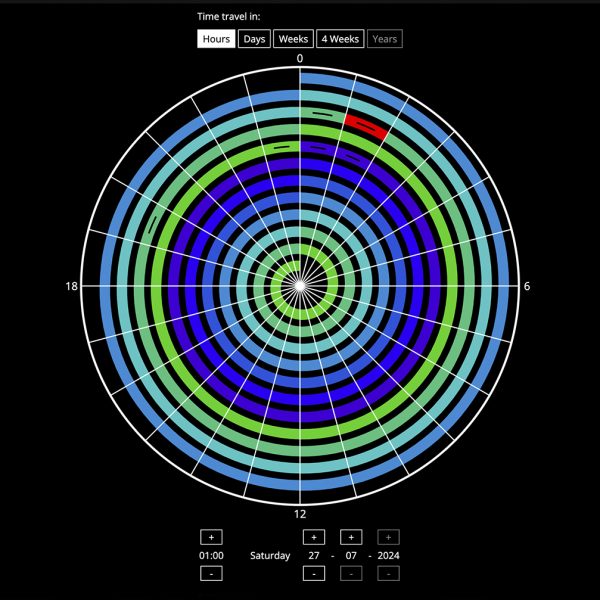
Task: Click the 6 hour label on the dial
Action: (526, 286)
